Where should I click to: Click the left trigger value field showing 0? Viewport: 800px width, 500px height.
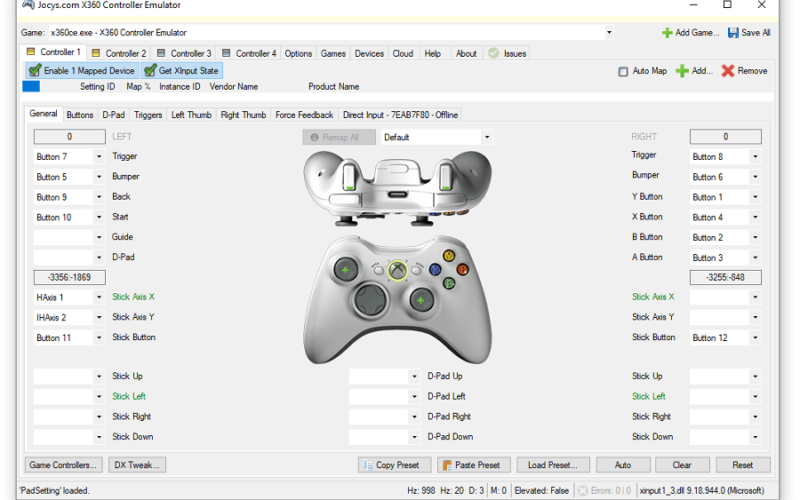[69, 137]
